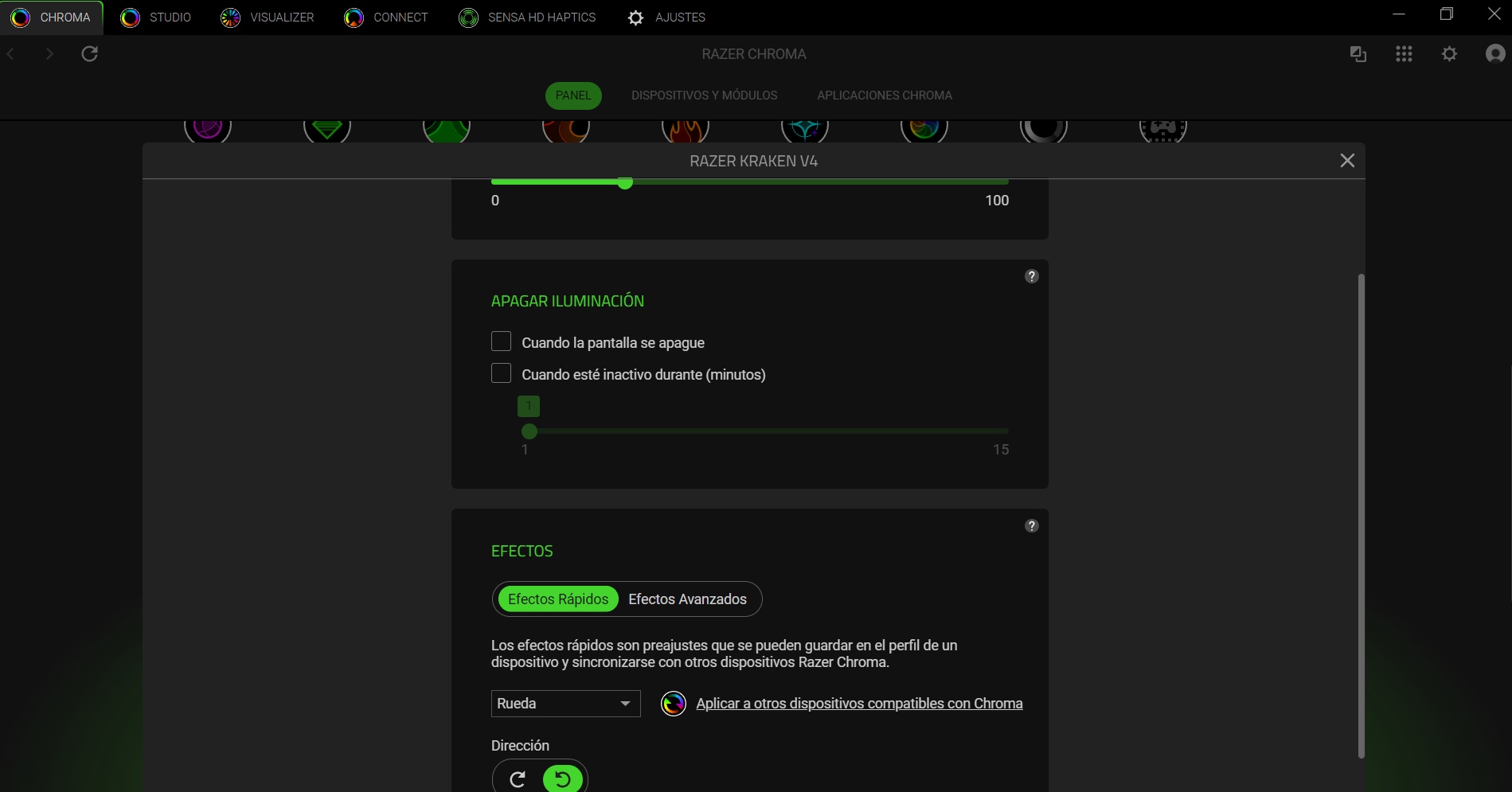This screenshot has width=1512, height=792.
Task: Click 'Aplicar a otros dispositivos compatibles con Chroma'
Action: 858,704
